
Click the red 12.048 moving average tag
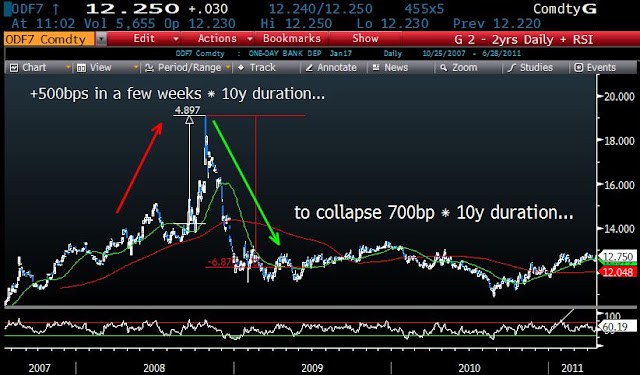[618, 272]
